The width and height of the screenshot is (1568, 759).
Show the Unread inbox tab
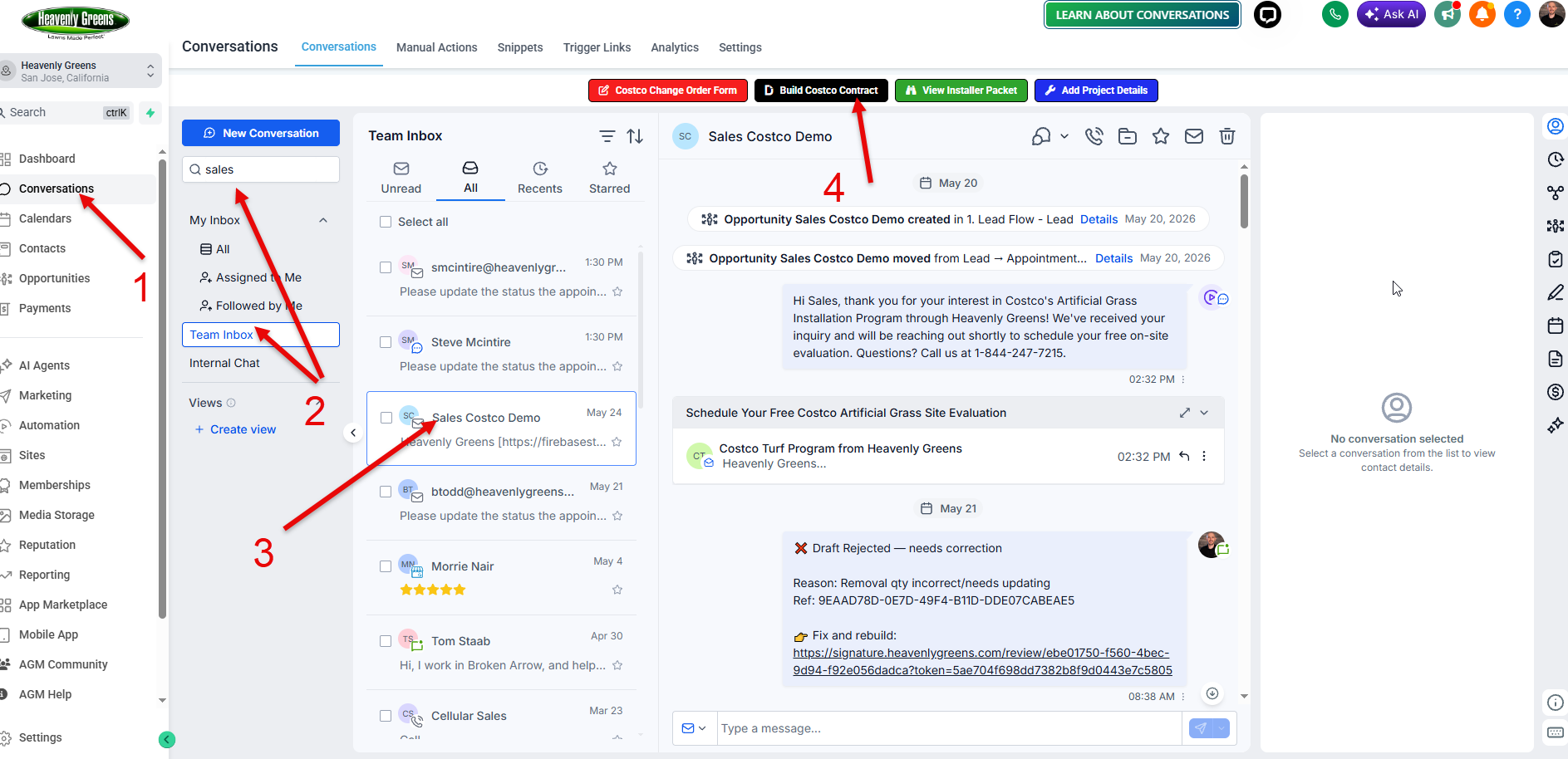[x=401, y=179]
